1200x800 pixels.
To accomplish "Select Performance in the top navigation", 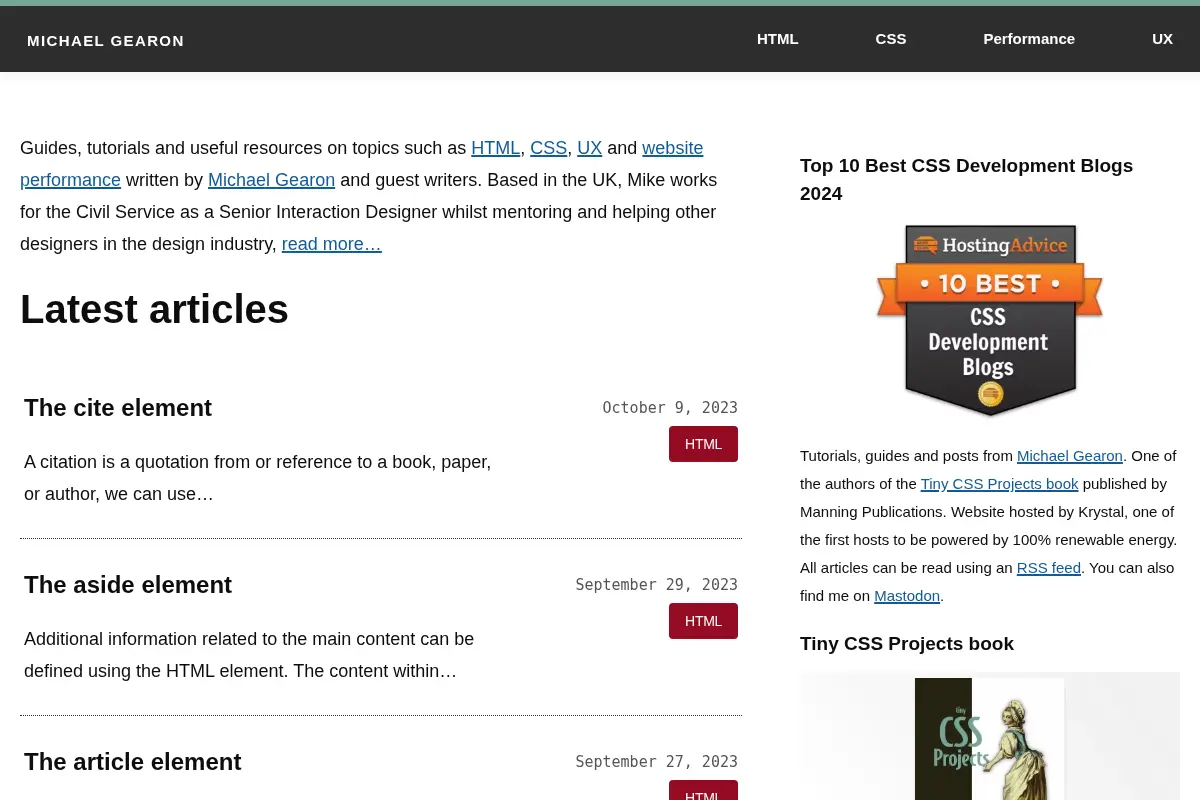I will (1029, 39).
